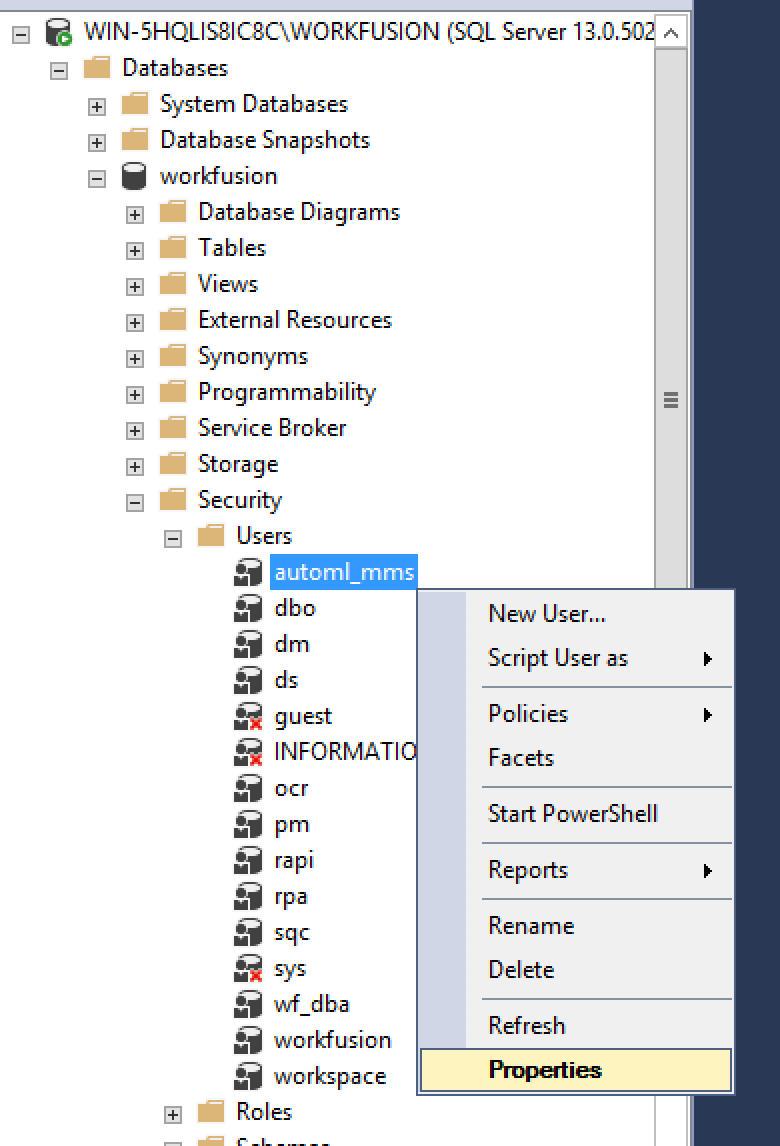This screenshot has width=780, height=1146.
Task: Click the Tables folder icon
Action: 173,248
